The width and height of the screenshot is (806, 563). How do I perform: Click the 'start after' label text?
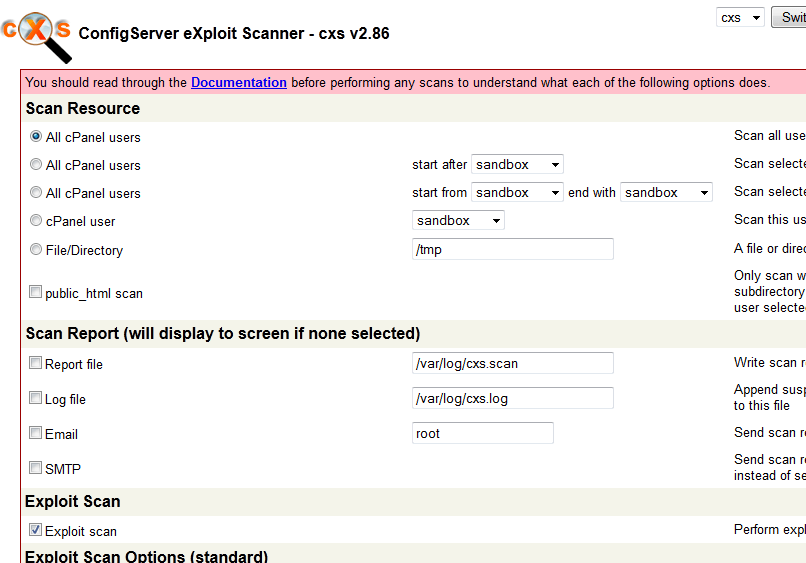point(439,165)
